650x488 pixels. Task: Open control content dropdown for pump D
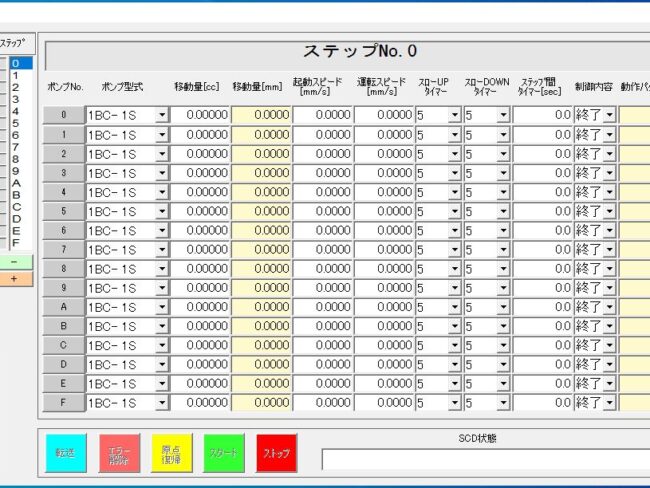pyautogui.click(x=609, y=364)
